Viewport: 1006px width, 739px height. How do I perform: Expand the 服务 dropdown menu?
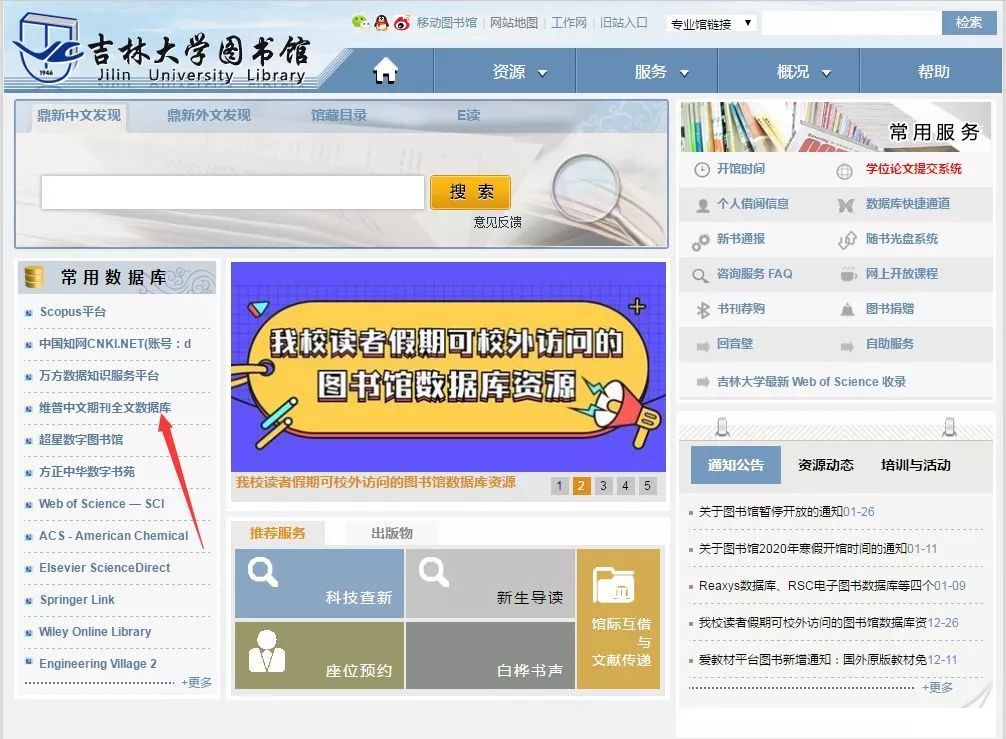coord(662,72)
